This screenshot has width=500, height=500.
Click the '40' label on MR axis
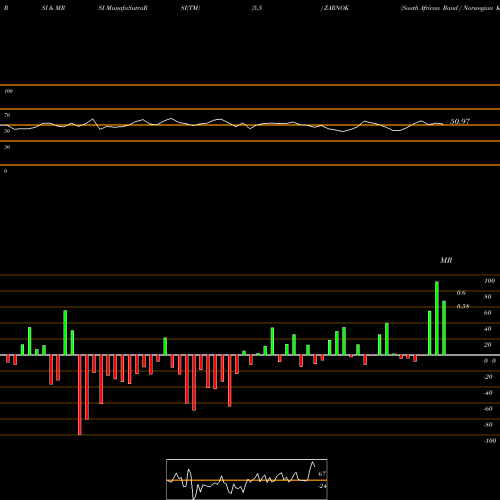(x=488, y=329)
